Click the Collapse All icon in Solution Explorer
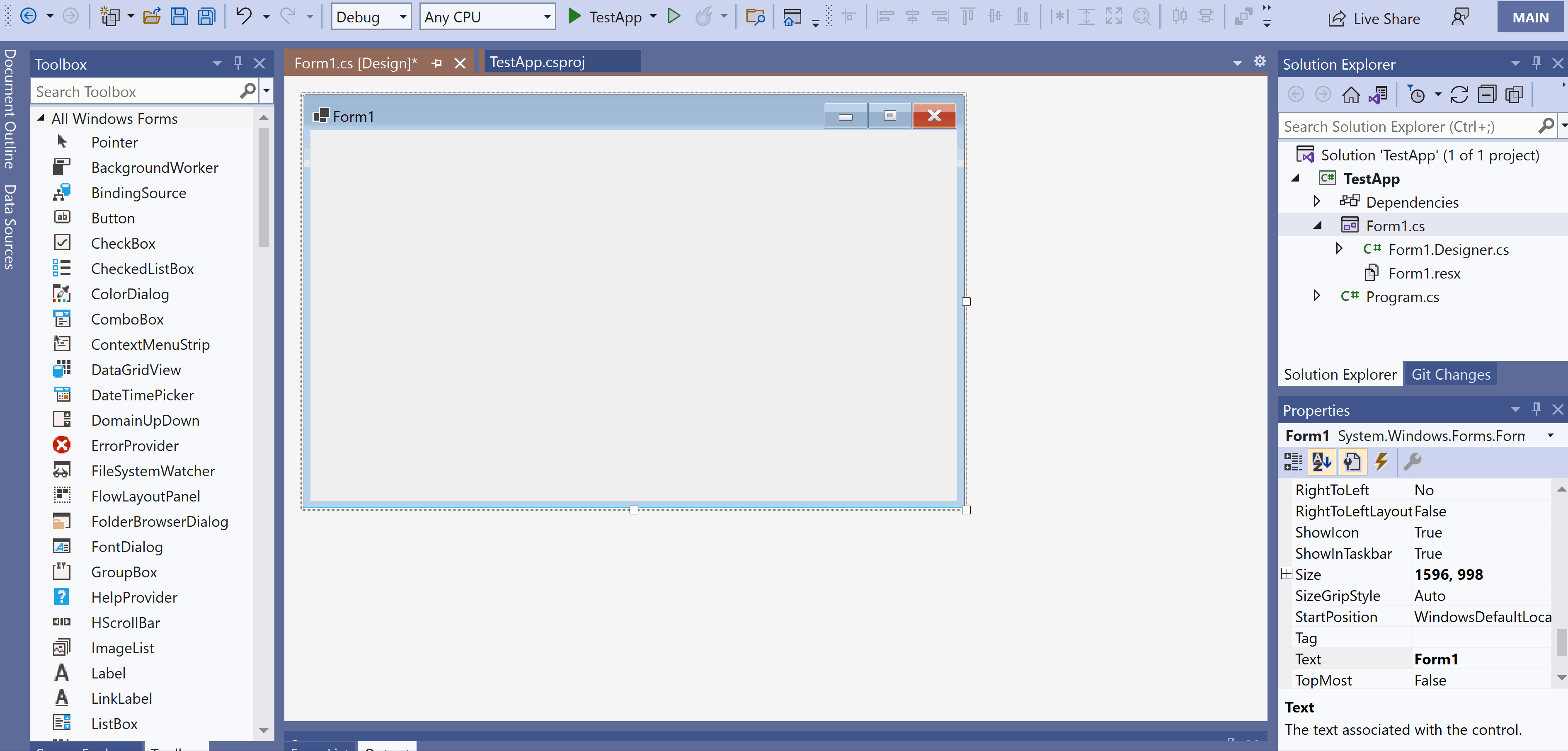This screenshot has height=751, width=1568. click(x=1487, y=95)
